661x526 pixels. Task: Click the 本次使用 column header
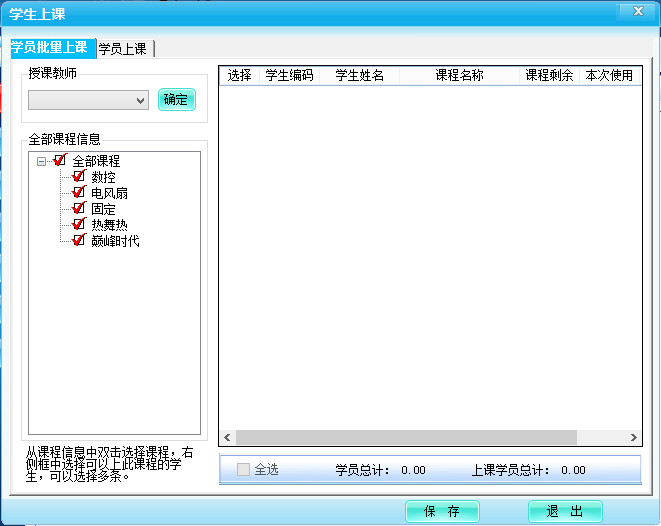(x=609, y=75)
